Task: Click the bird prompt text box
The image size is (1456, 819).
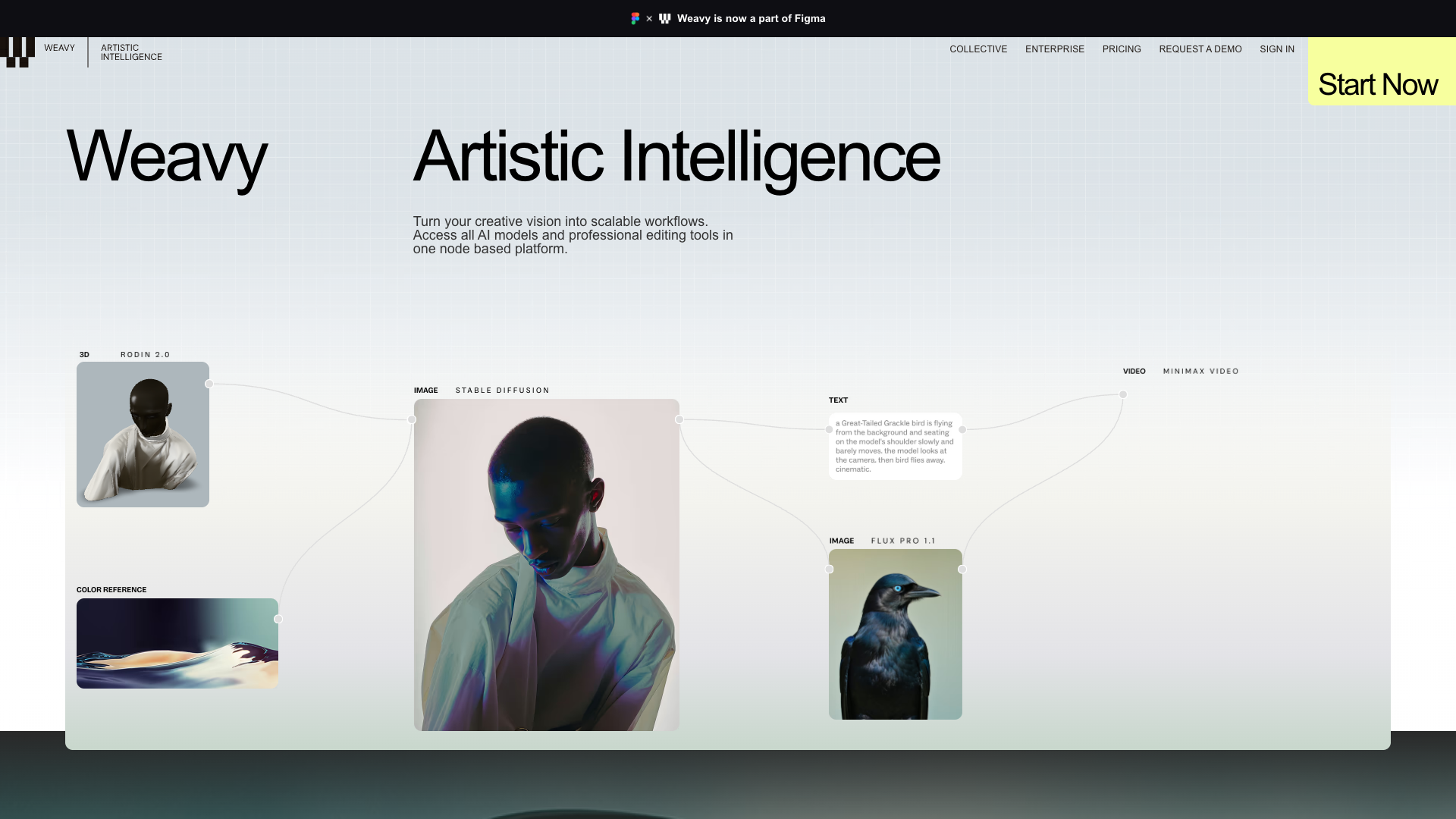Action: (895, 446)
